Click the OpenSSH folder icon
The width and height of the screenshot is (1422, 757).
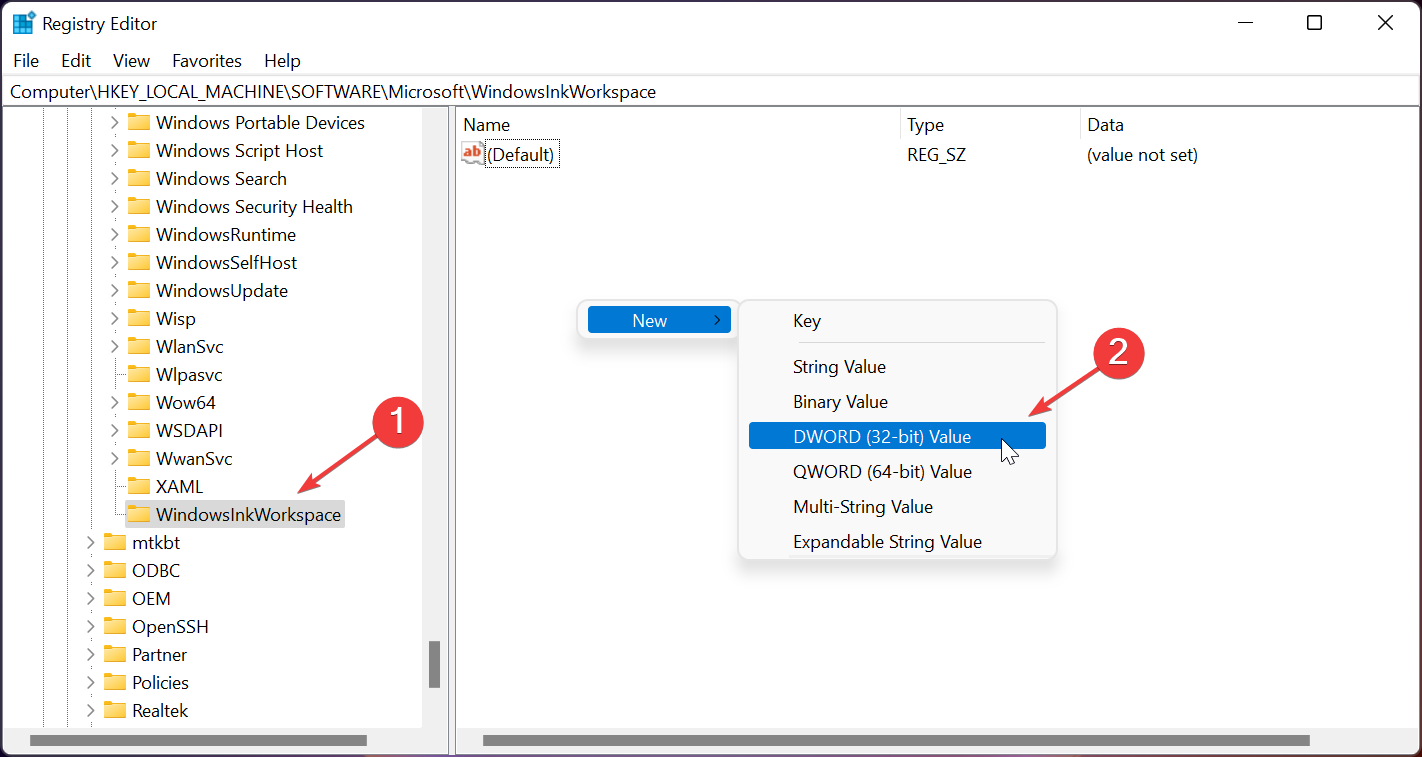coord(115,626)
